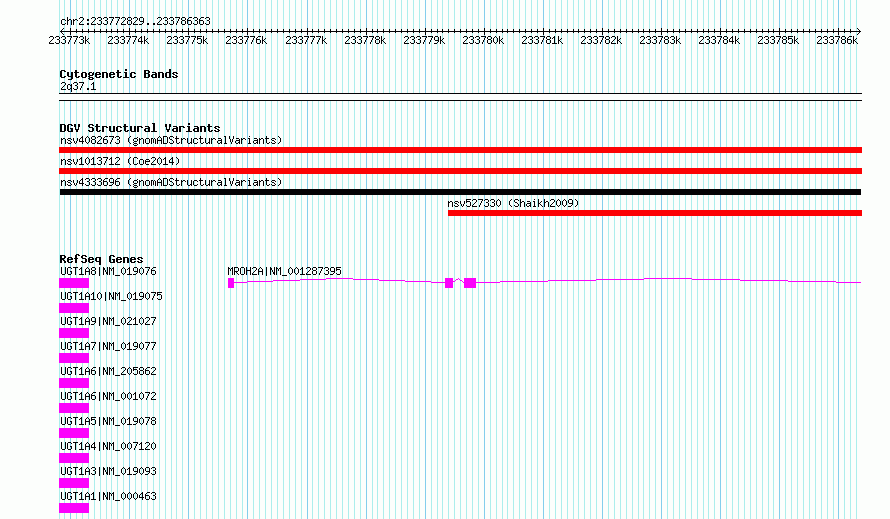Open gene label UGT1A3|NM_019093
Viewport: 890px width, 519px height.
(x=108, y=471)
